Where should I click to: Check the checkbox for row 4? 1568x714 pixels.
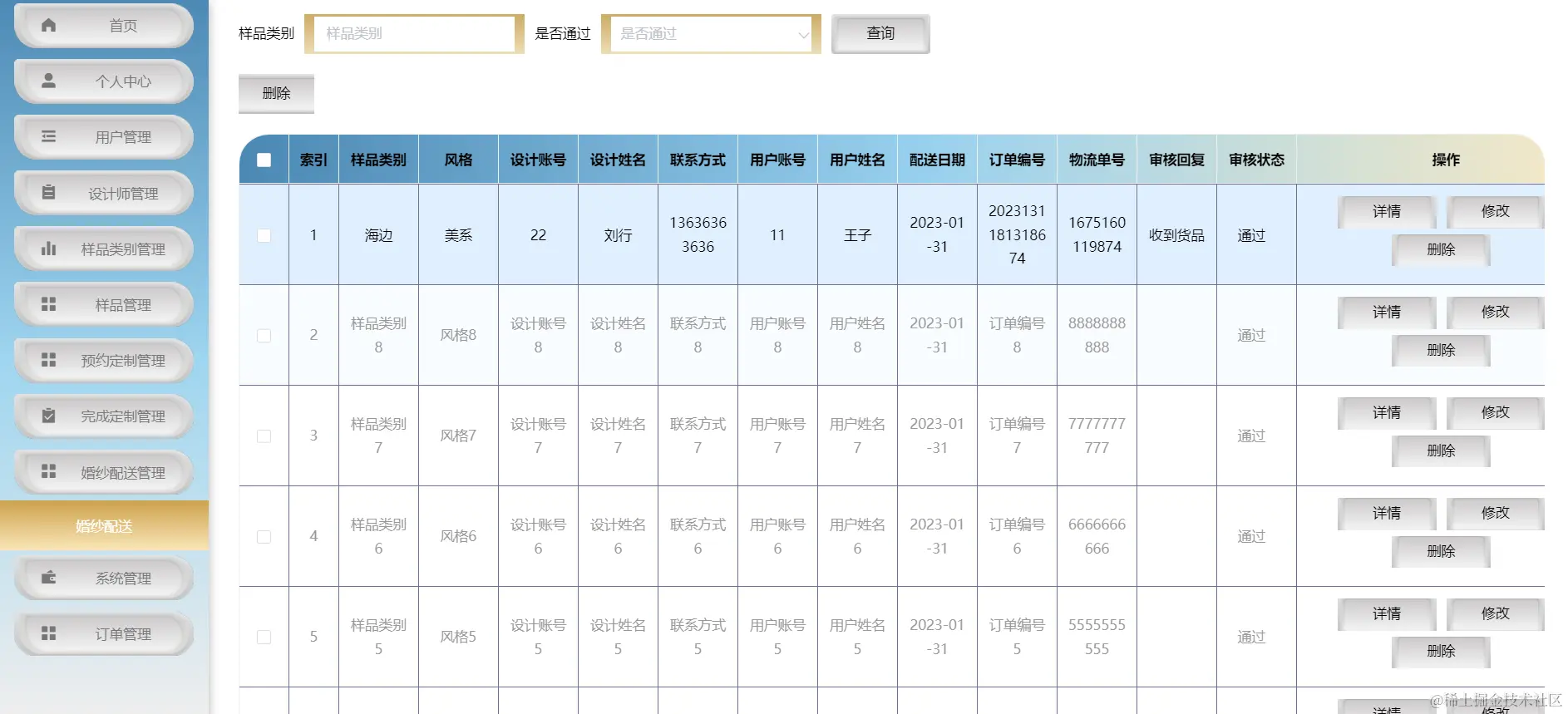(x=264, y=537)
